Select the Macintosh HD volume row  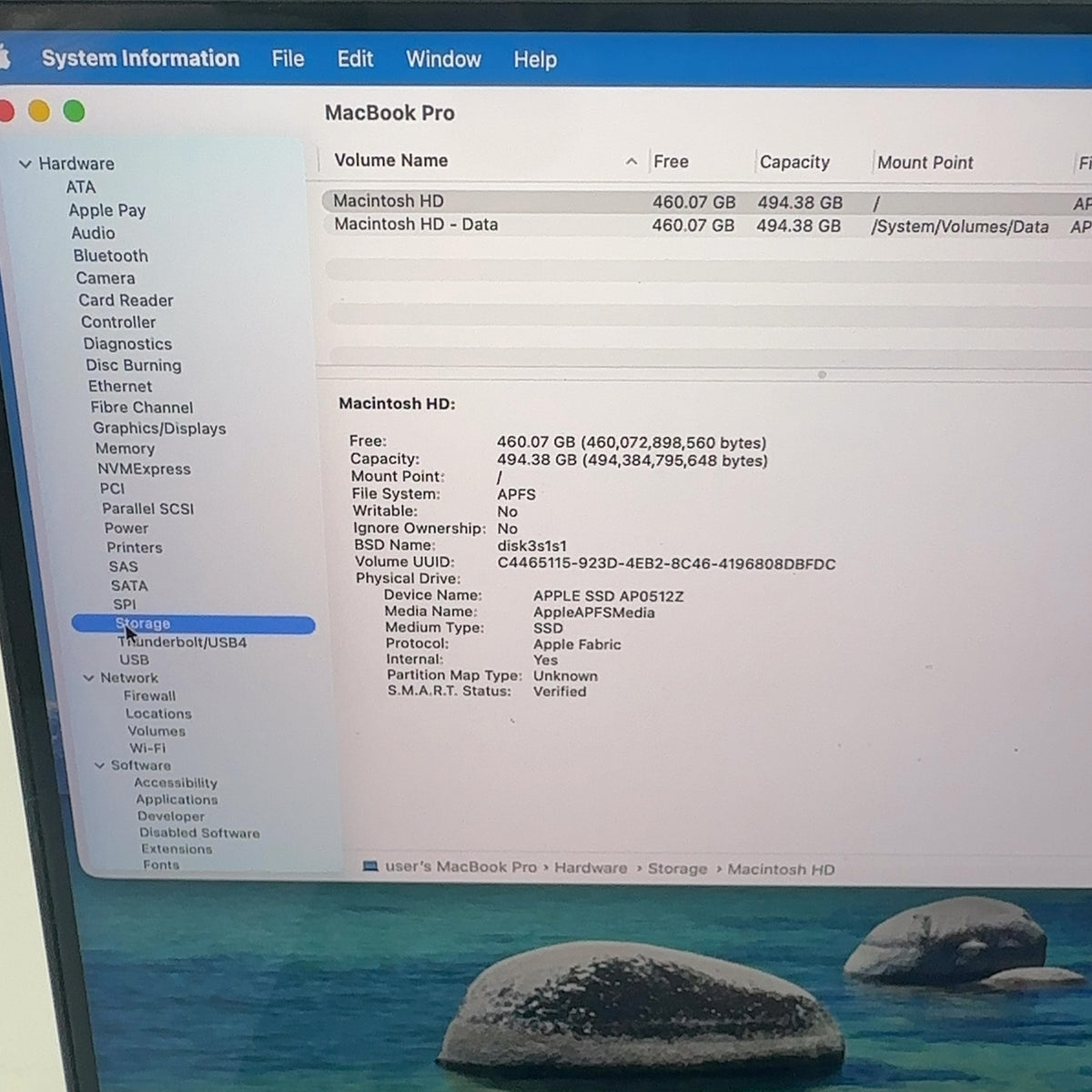pyautogui.click(x=706, y=201)
